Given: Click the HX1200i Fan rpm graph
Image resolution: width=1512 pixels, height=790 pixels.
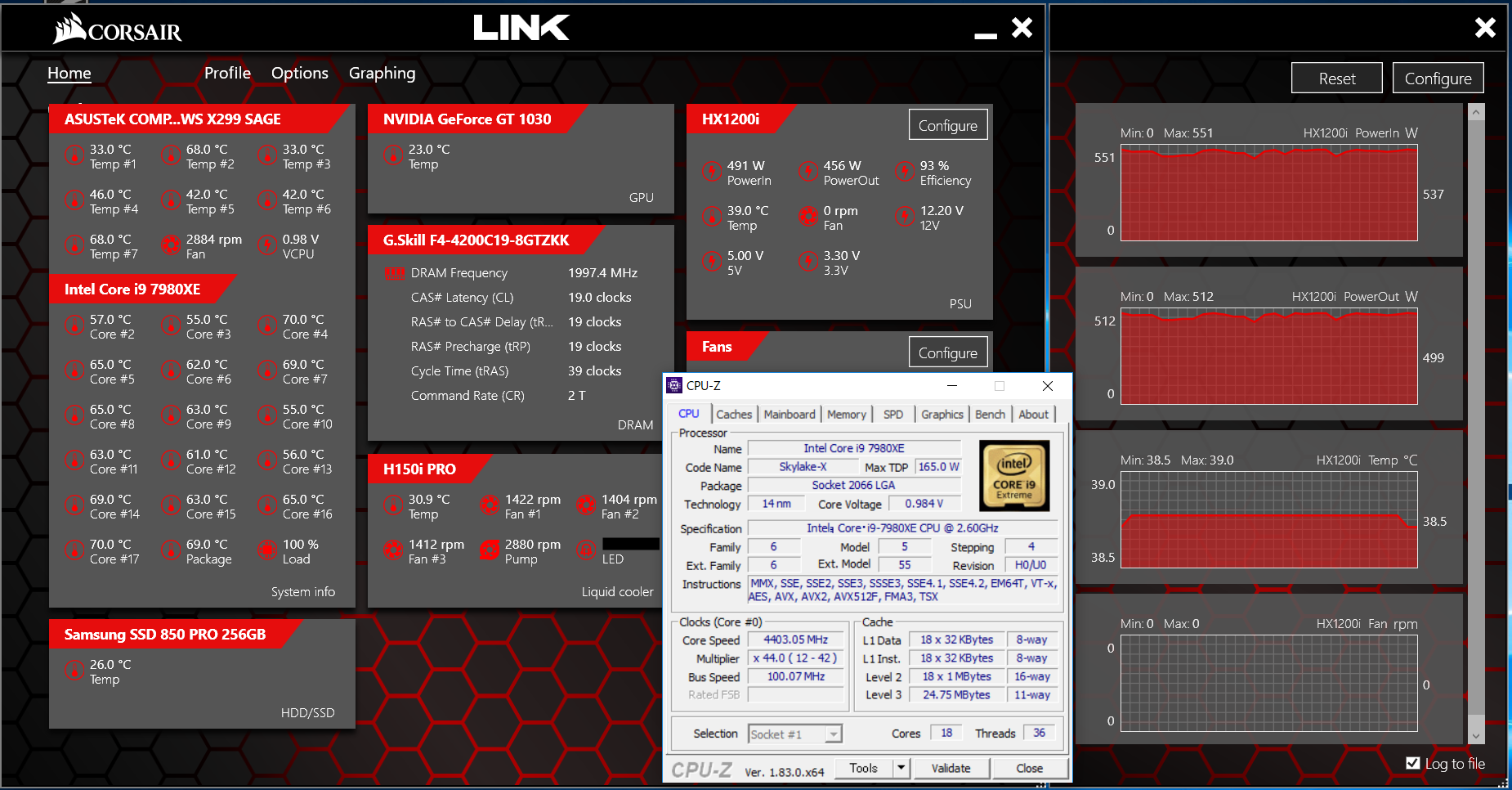Looking at the screenshot, I should [x=1269, y=684].
